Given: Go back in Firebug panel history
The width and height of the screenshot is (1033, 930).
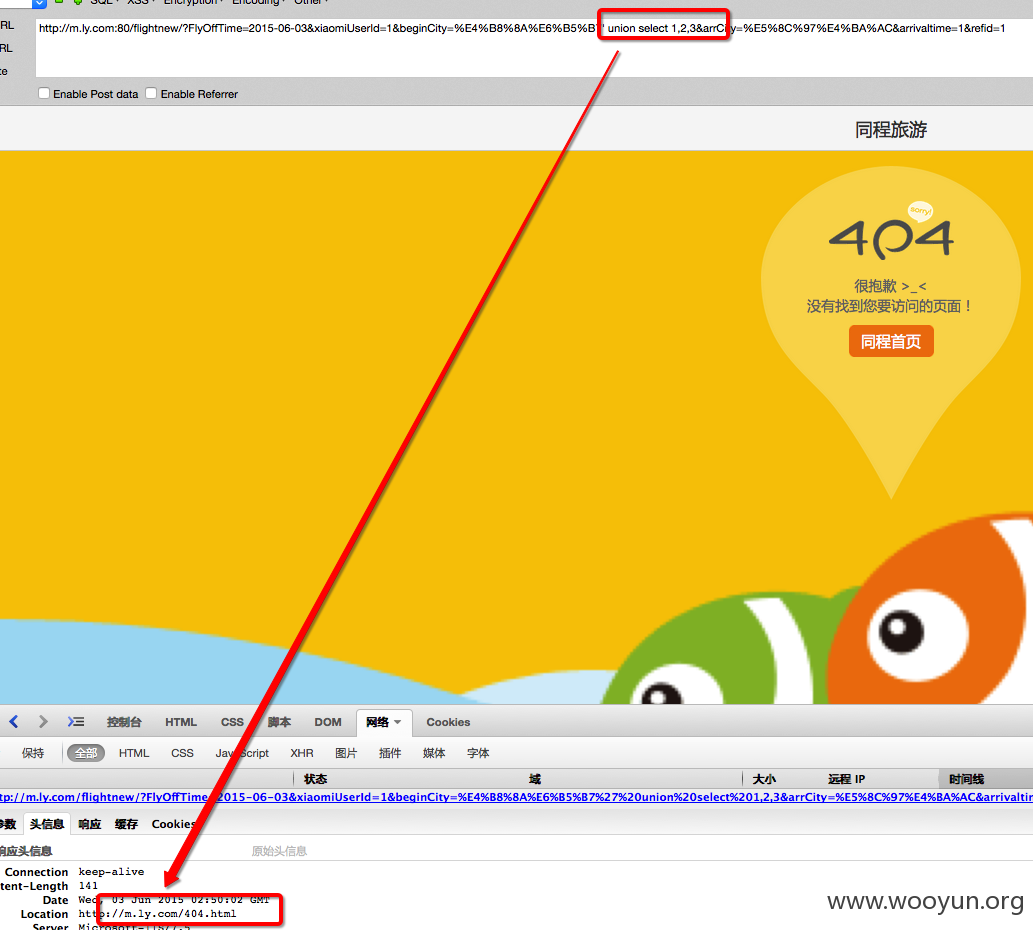Looking at the screenshot, I should [14, 722].
